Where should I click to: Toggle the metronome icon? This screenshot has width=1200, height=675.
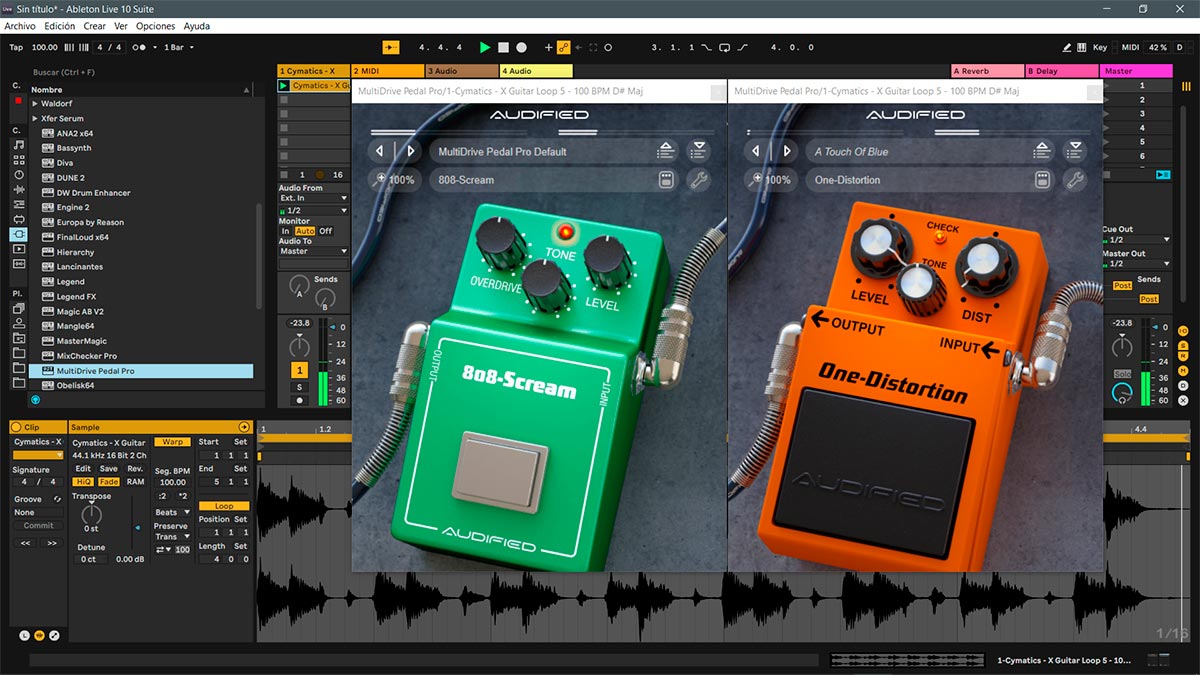141,47
